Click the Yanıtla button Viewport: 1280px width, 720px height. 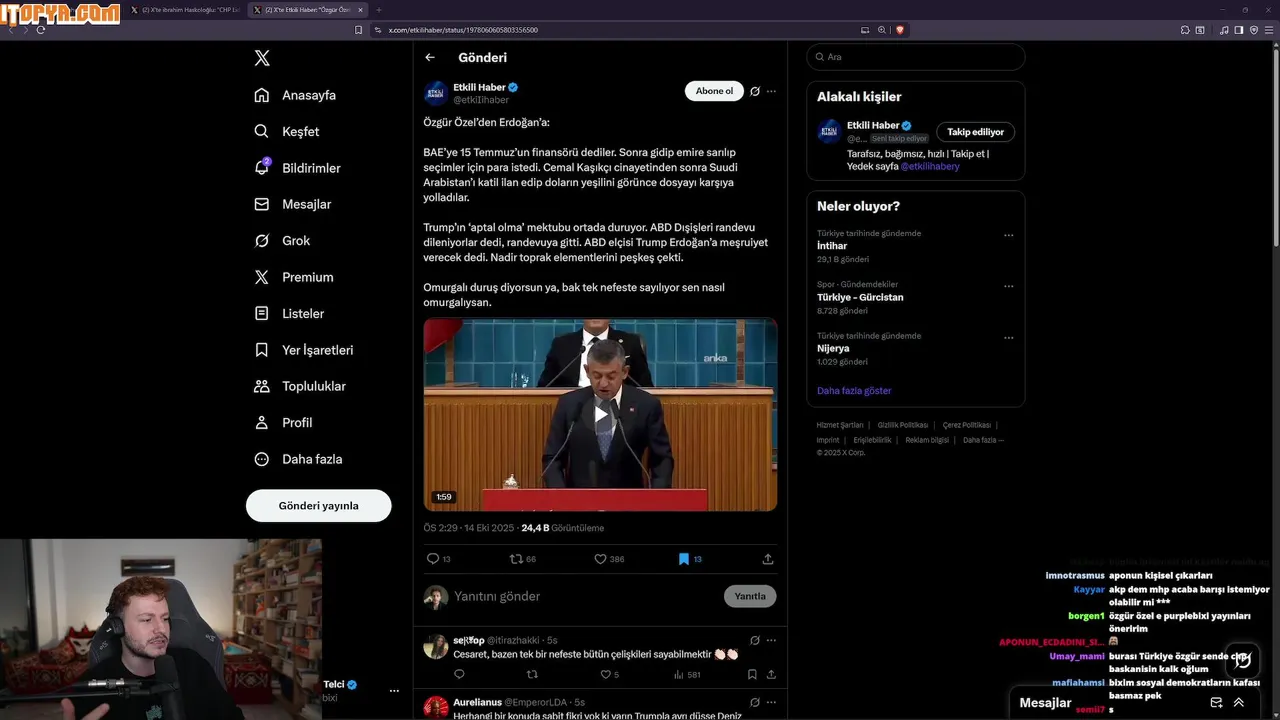click(x=750, y=596)
